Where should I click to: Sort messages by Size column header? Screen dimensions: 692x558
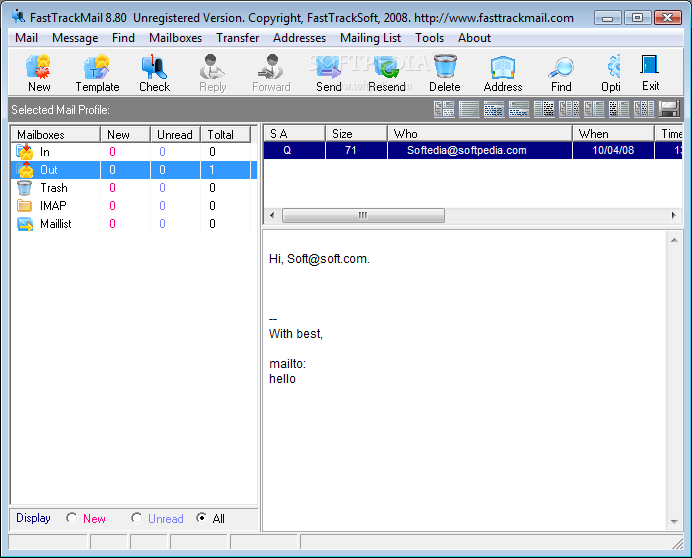pyautogui.click(x=357, y=134)
